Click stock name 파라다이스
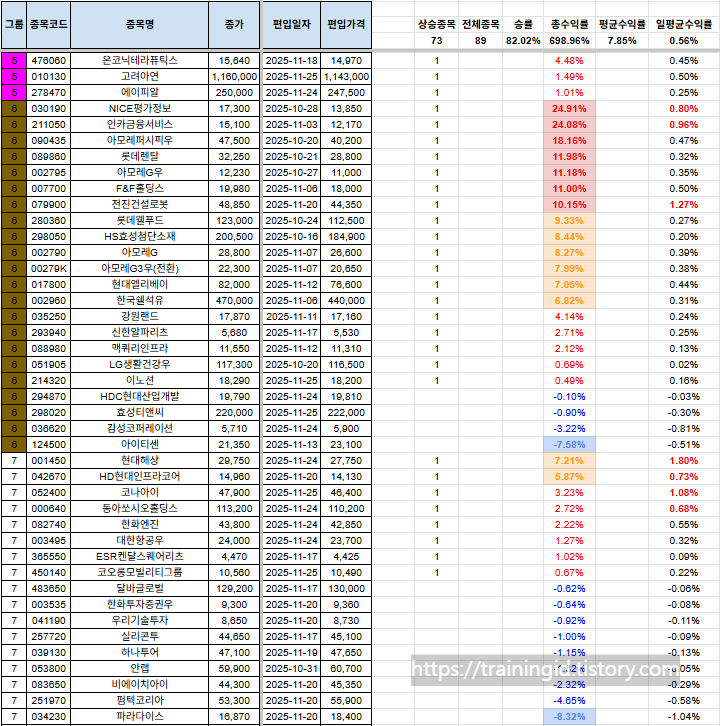The height and width of the screenshot is (726, 720). [x=139, y=717]
